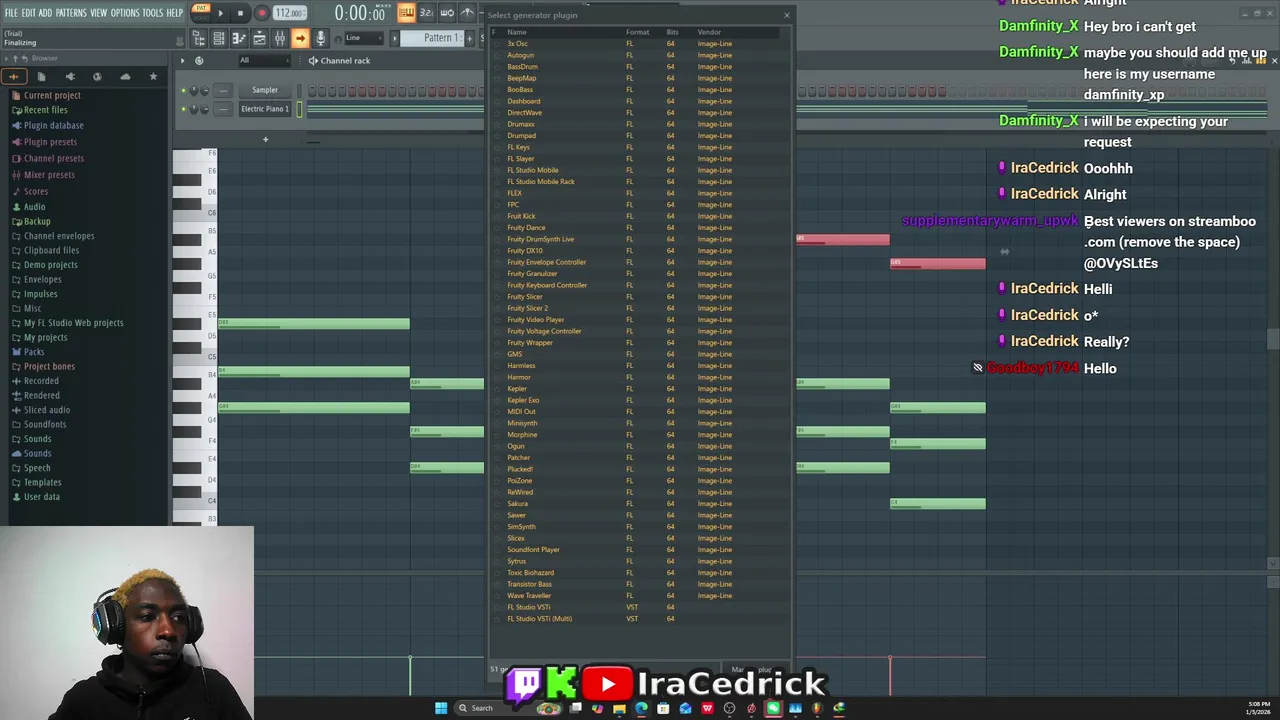The height and width of the screenshot is (720, 1280).
Task: Open the FILE menu
Action: click(11, 13)
